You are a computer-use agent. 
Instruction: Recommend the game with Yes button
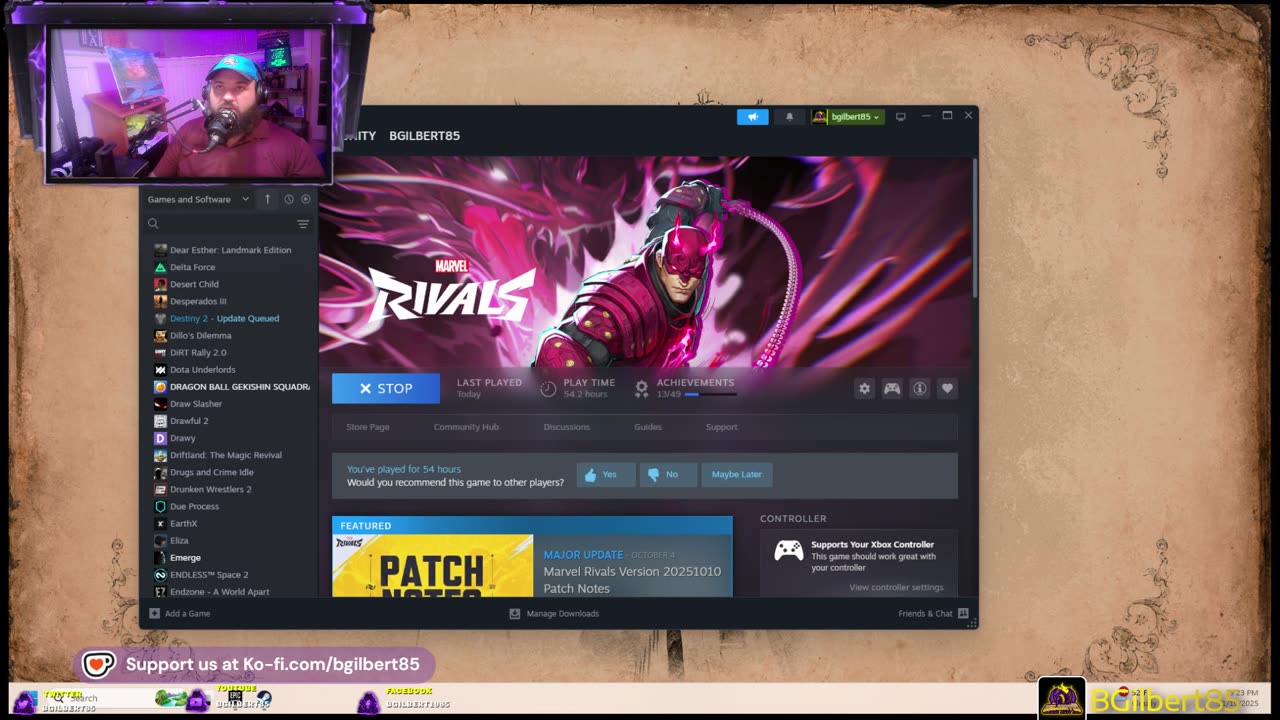pos(605,474)
